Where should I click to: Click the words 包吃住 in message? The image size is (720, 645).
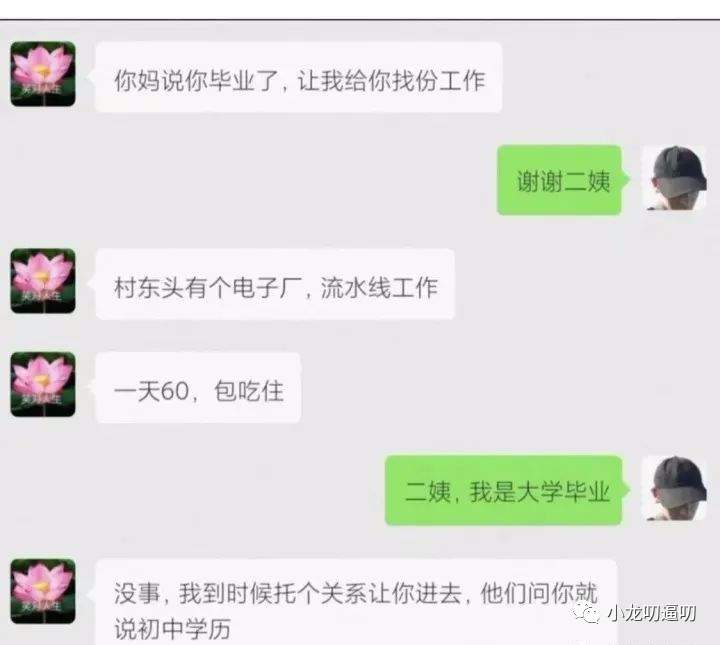pos(249,392)
